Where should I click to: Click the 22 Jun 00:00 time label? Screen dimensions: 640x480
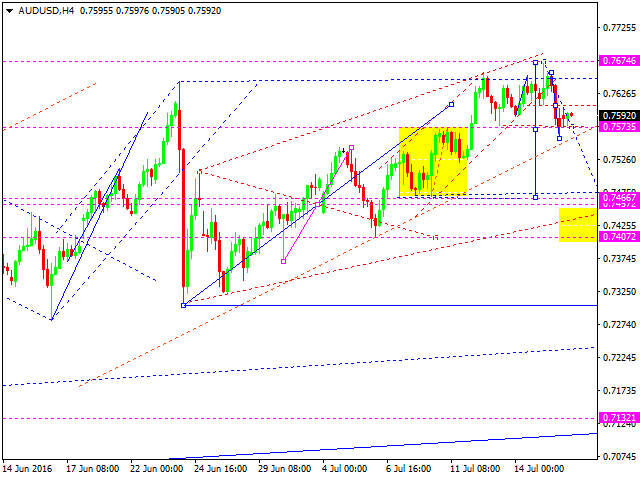(x=157, y=469)
